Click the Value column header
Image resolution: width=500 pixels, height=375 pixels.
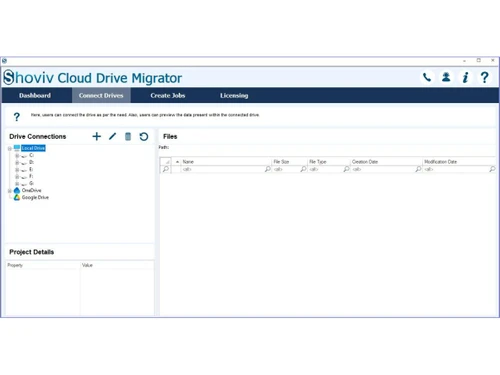117,265
